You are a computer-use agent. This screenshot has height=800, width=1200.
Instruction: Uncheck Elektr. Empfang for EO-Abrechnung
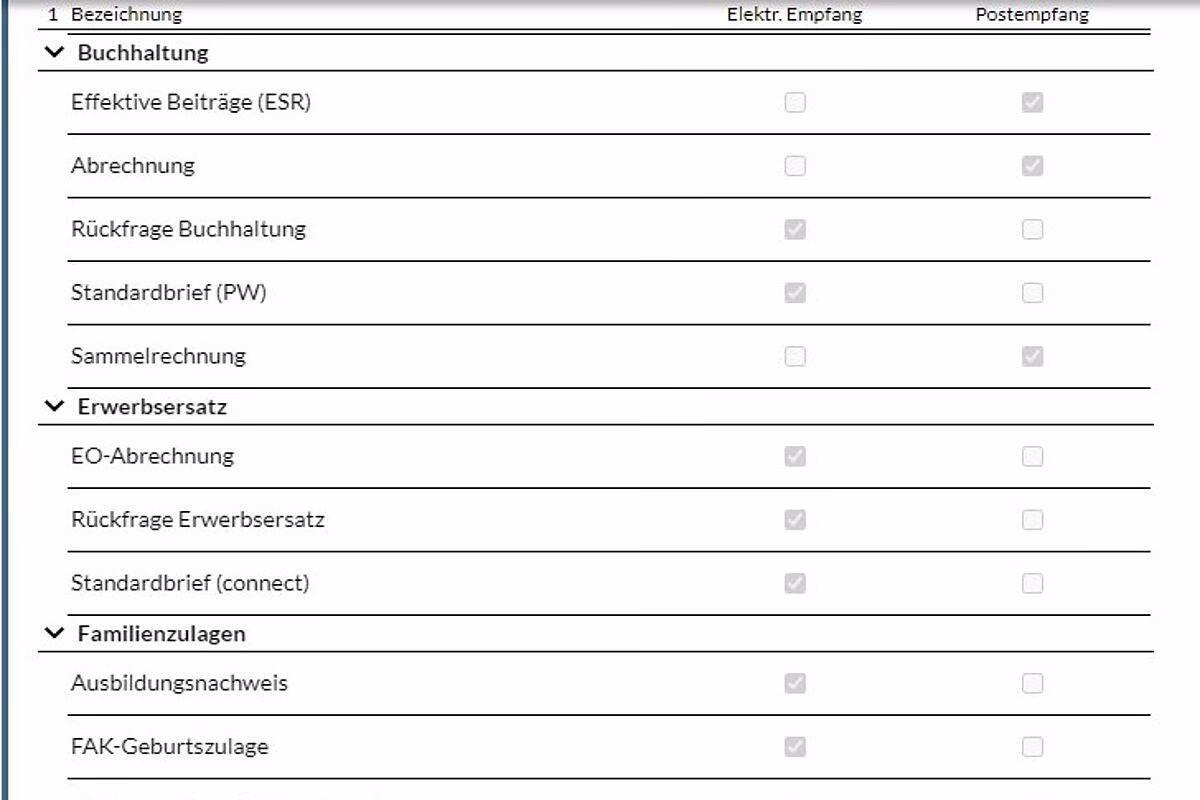pos(795,457)
